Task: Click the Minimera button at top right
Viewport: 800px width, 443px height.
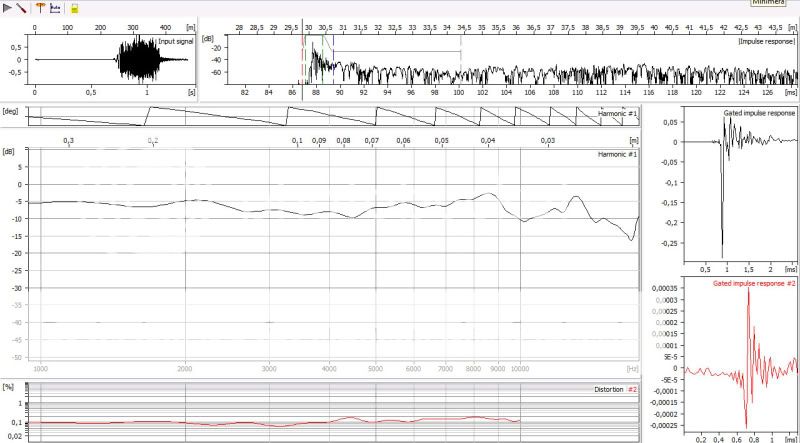Action: (x=768, y=3)
